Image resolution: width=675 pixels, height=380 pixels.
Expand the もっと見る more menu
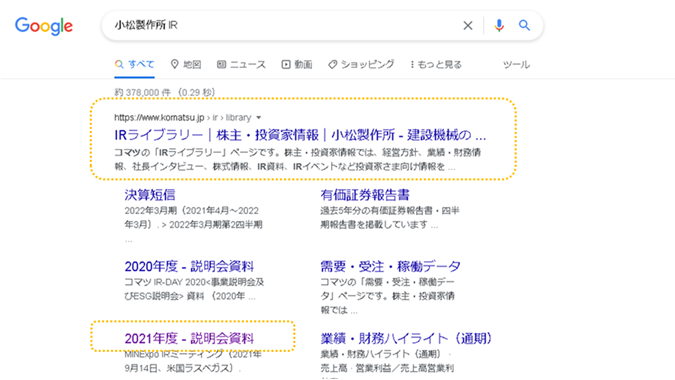click(x=436, y=65)
